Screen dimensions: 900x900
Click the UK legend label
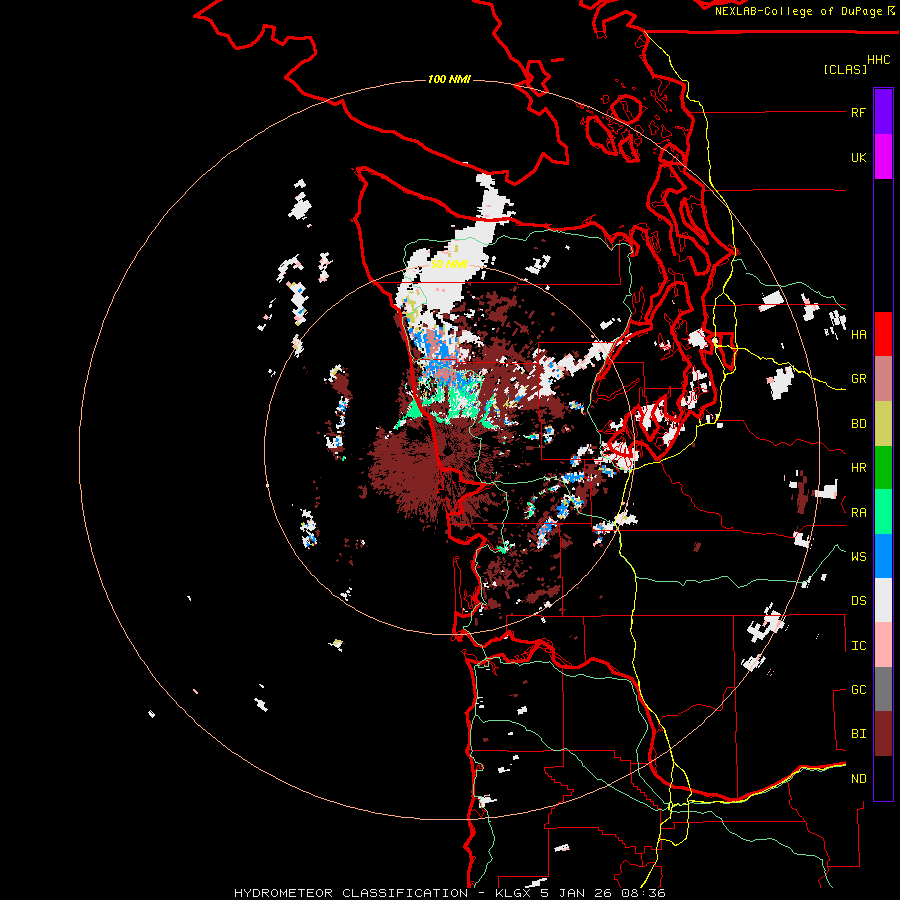[858, 157]
